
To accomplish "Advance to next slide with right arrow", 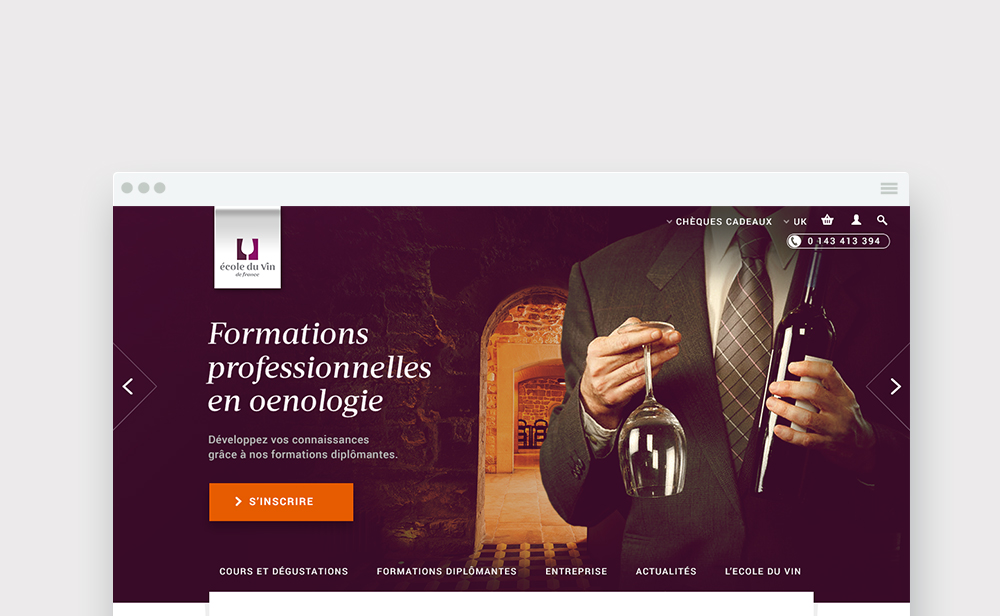I will (x=895, y=386).
